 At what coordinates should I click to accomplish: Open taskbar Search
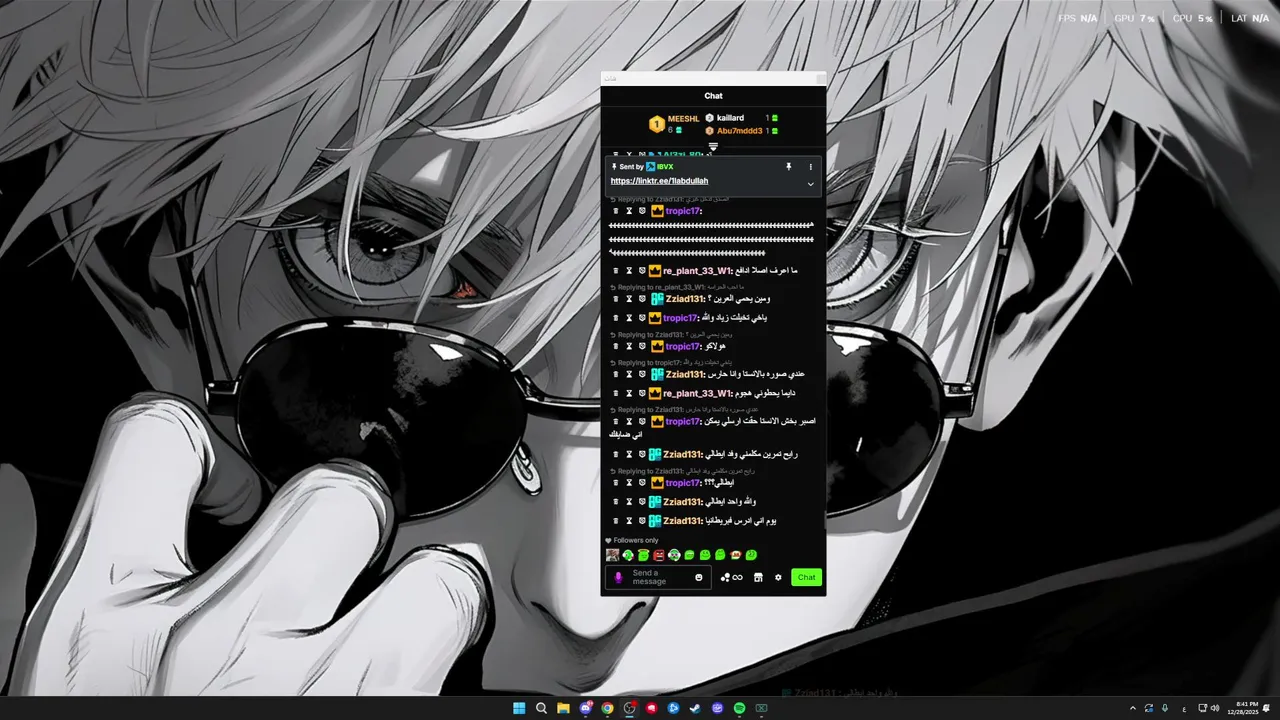[x=541, y=708]
